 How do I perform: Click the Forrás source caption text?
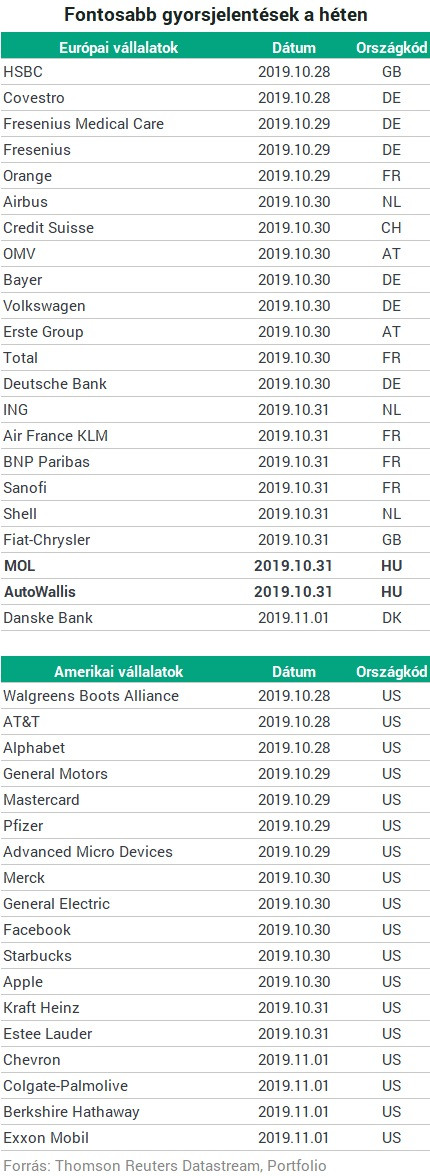(x=164, y=1165)
